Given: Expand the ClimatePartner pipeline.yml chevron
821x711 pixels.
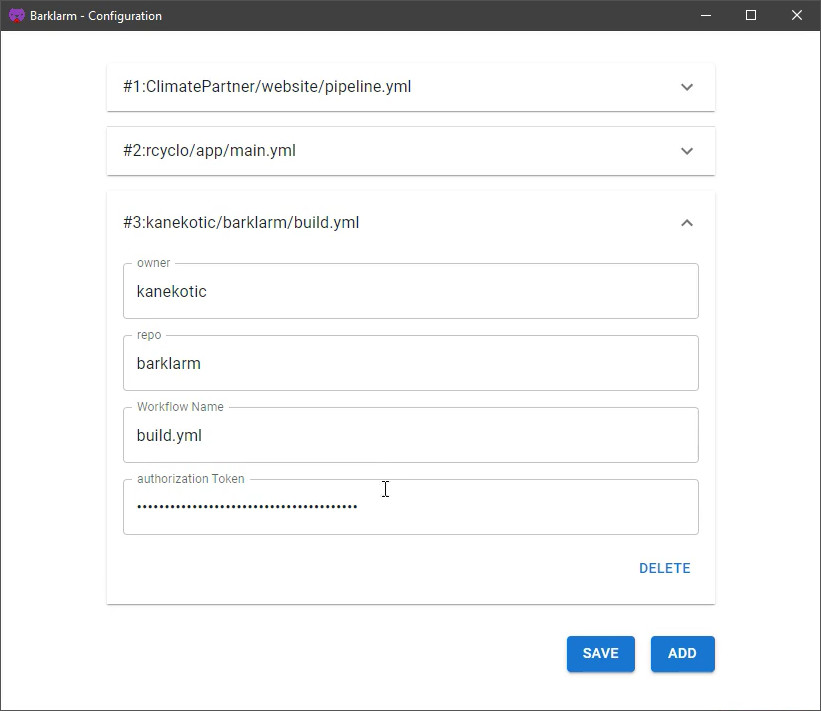Looking at the screenshot, I should click(687, 87).
